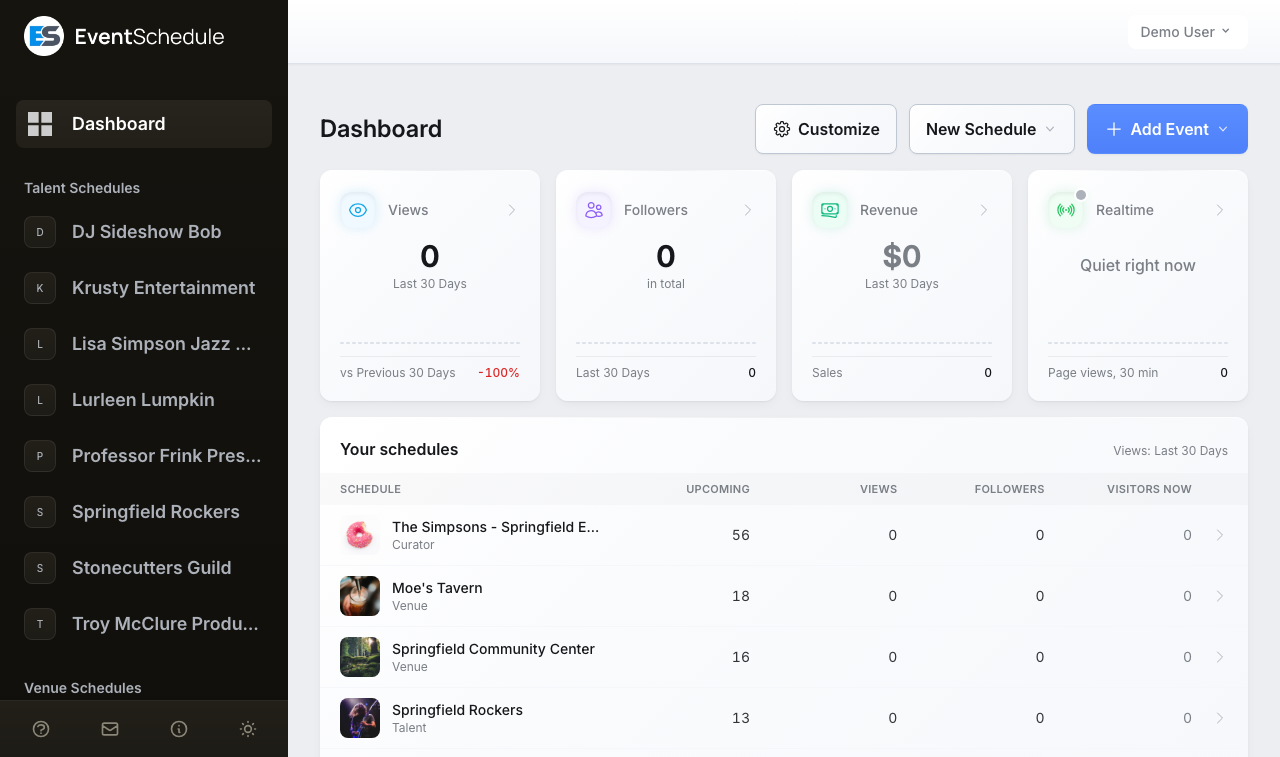The height and width of the screenshot is (757, 1280).
Task: Open Springfield Community Center thumbnail image
Action: click(x=360, y=657)
